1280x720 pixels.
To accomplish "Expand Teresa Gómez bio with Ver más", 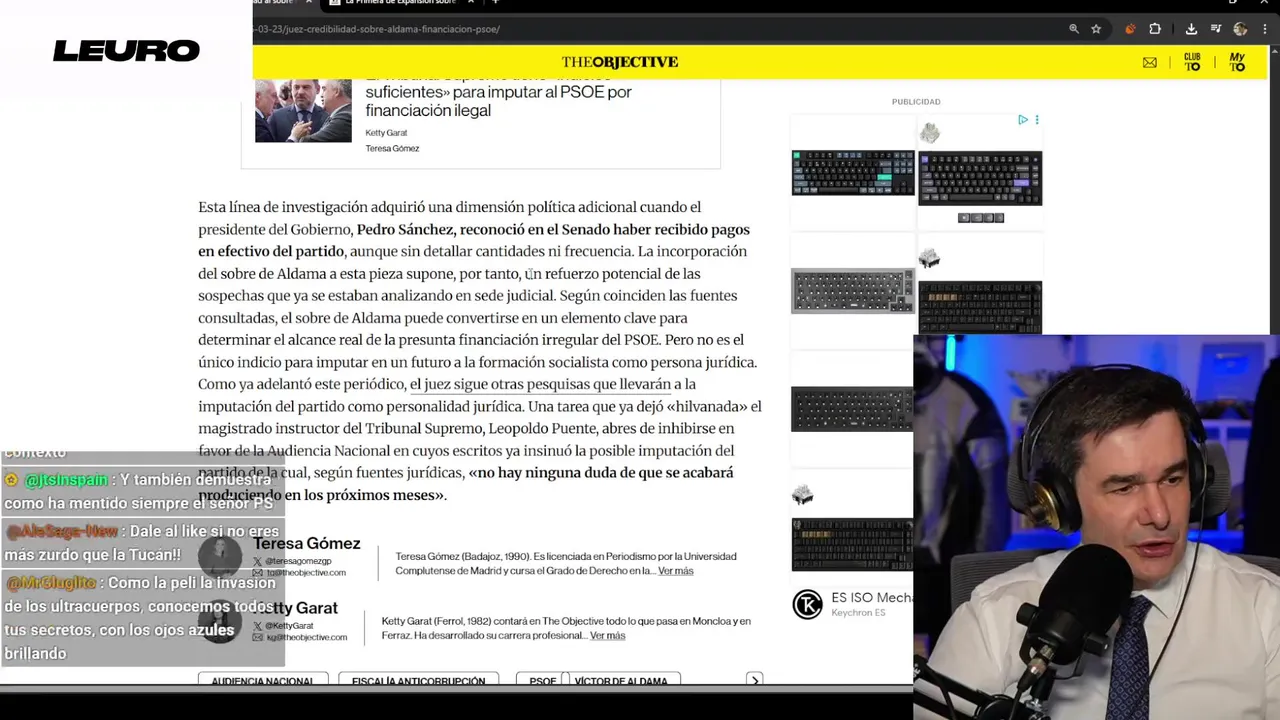I will [x=676, y=571].
